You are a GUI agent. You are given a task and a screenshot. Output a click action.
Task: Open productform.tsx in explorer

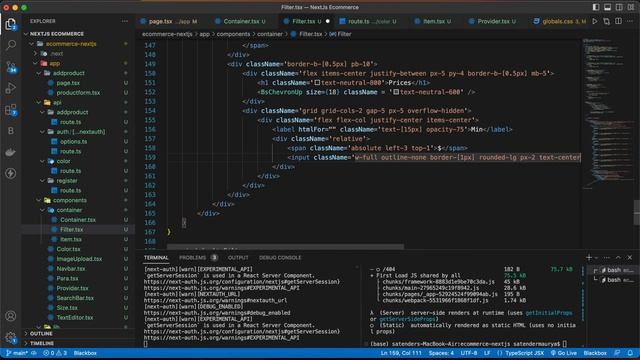pos(78,93)
